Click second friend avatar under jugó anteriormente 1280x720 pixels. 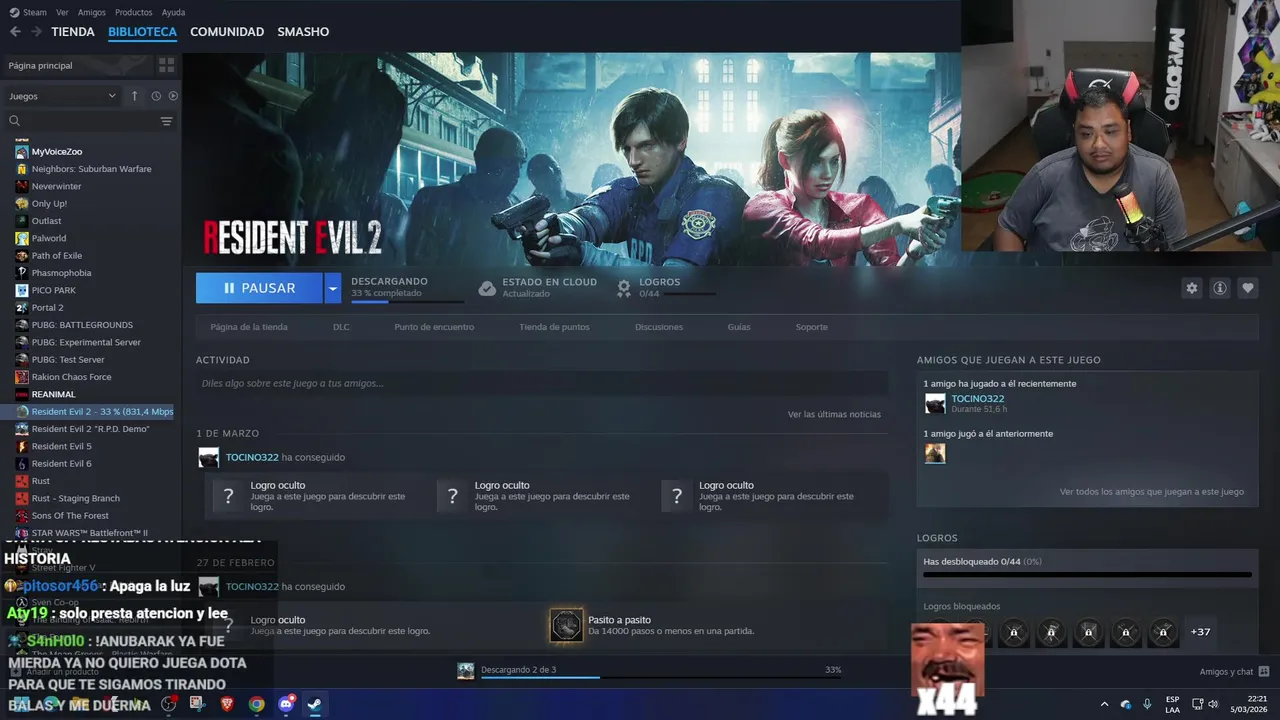(935, 454)
